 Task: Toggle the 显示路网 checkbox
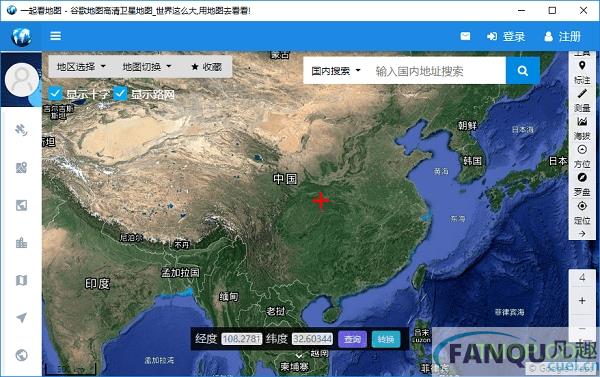pos(121,94)
